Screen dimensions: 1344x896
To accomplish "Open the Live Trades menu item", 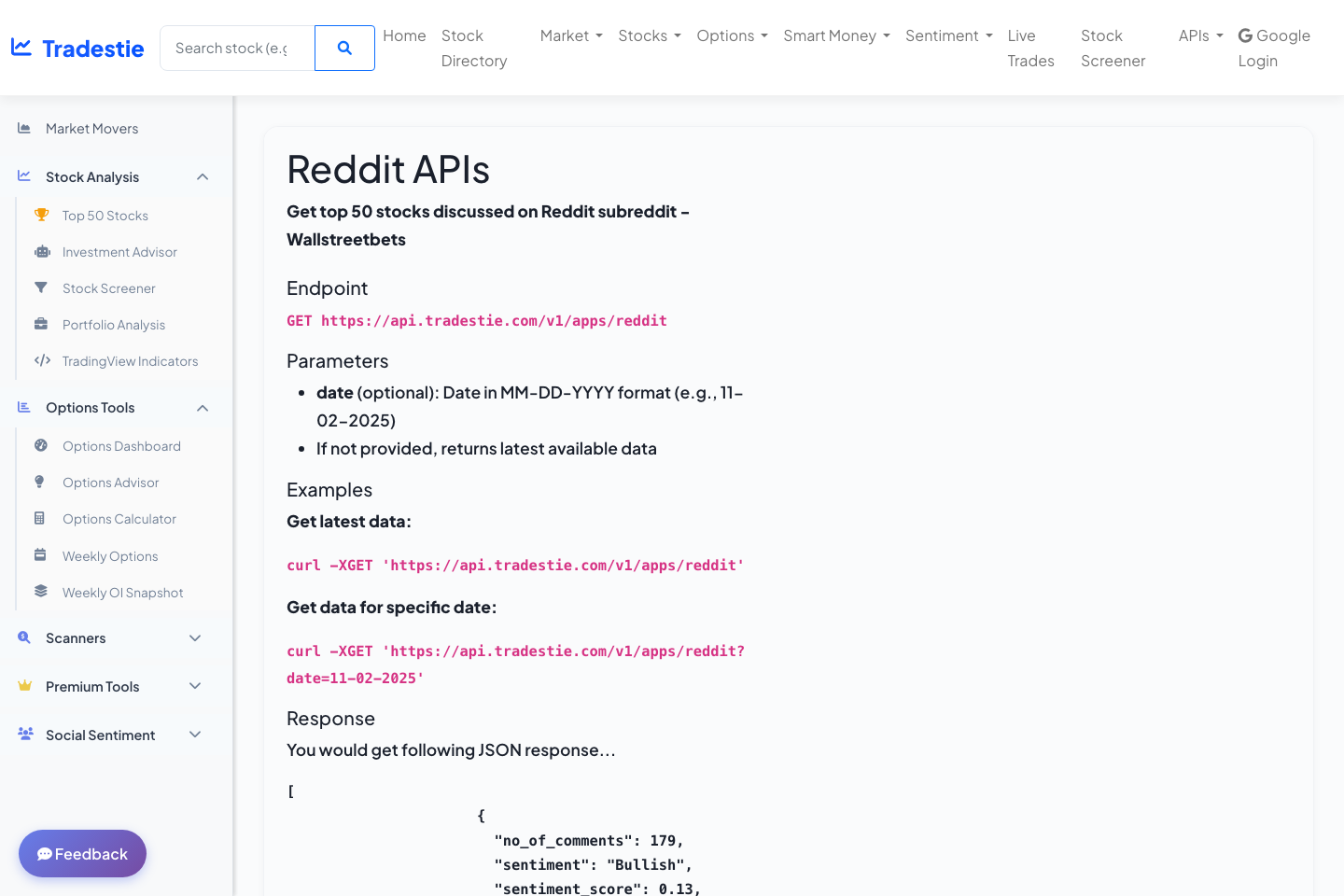I will tap(1030, 48).
